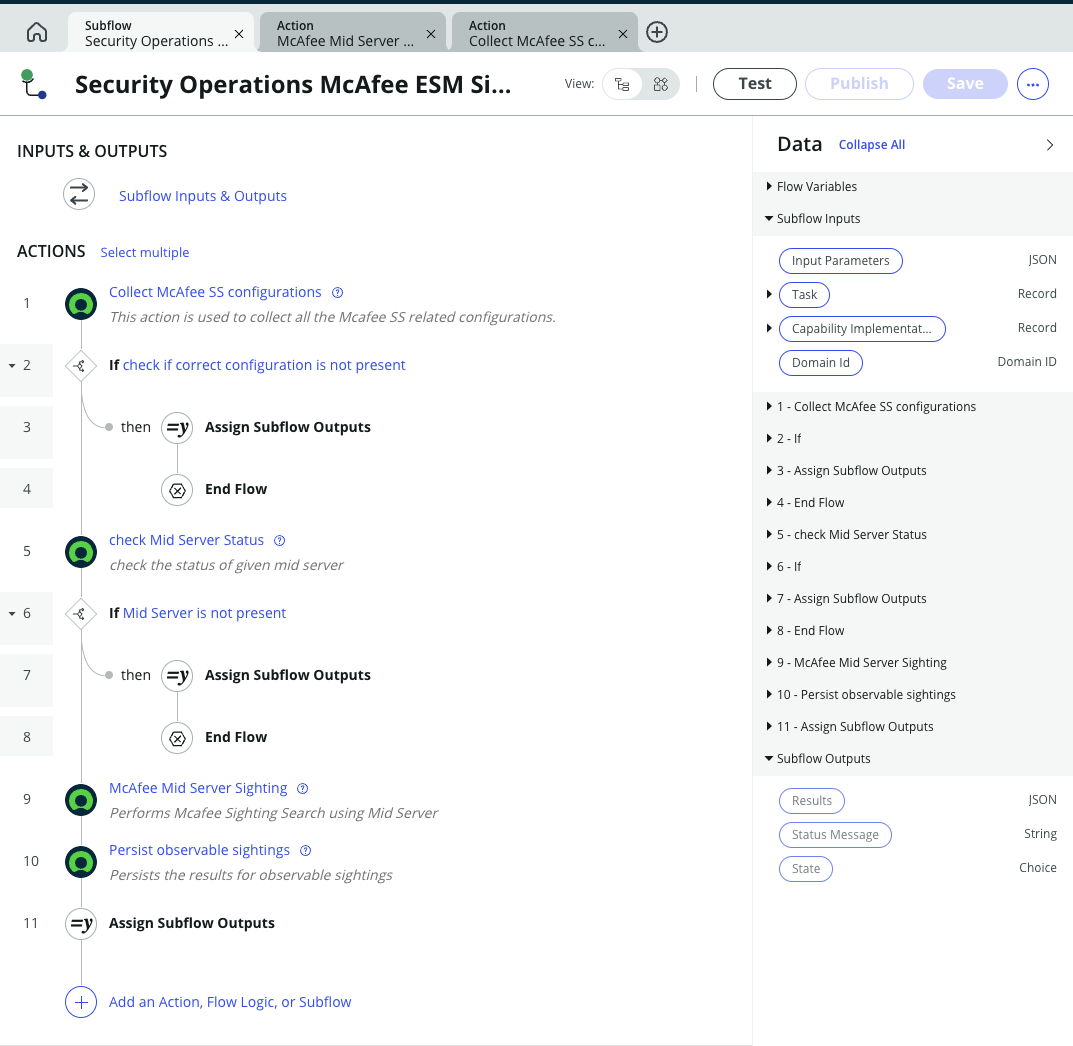Switch to tree list view icon
1073x1046 pixels.
click(x=622, y=84)
